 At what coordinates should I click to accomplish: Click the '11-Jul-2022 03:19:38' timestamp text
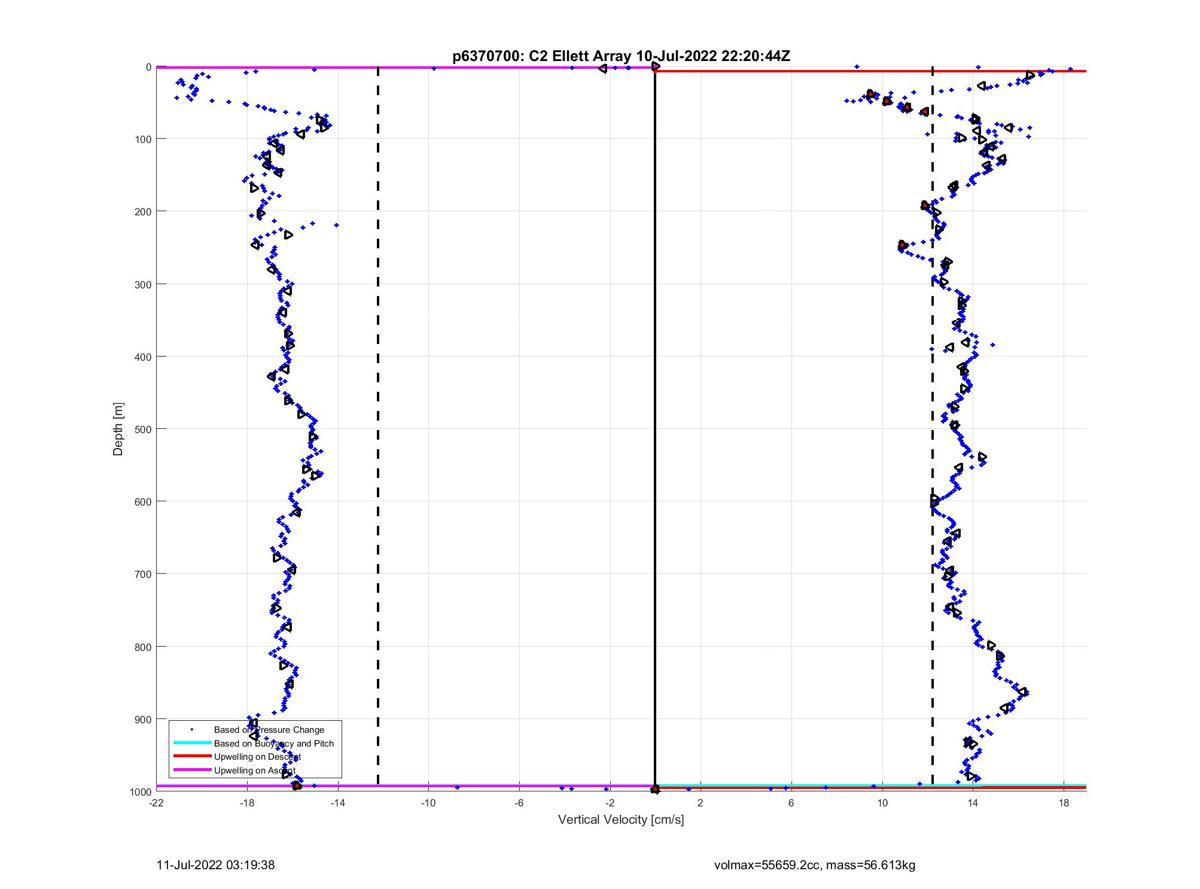(216, 863)
